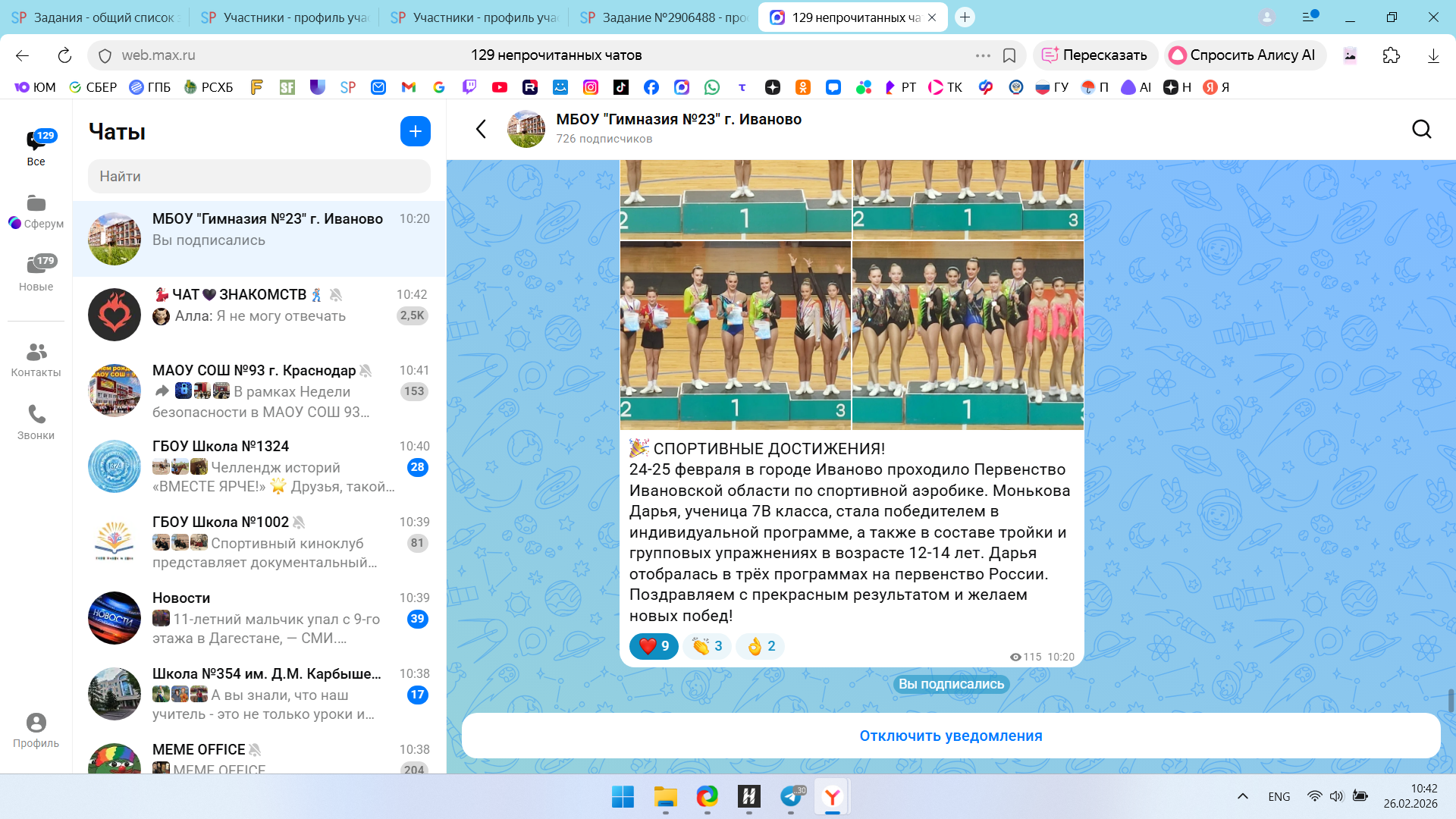Expand the system tray hidden icons chevron
The width and height of the screenshot is (1456, 819).
coord(1242,796)
